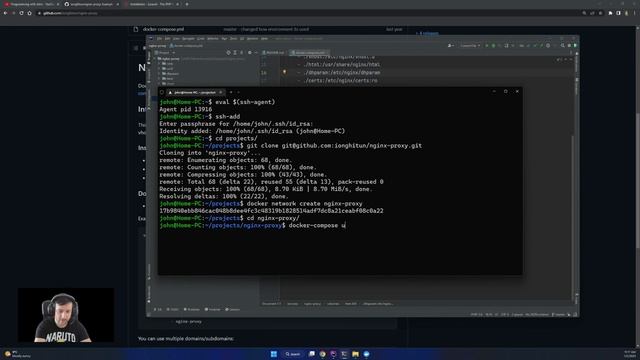Open the Project view dropdown
This screenshot has width=640, height=360.
[x=165, y=53]
